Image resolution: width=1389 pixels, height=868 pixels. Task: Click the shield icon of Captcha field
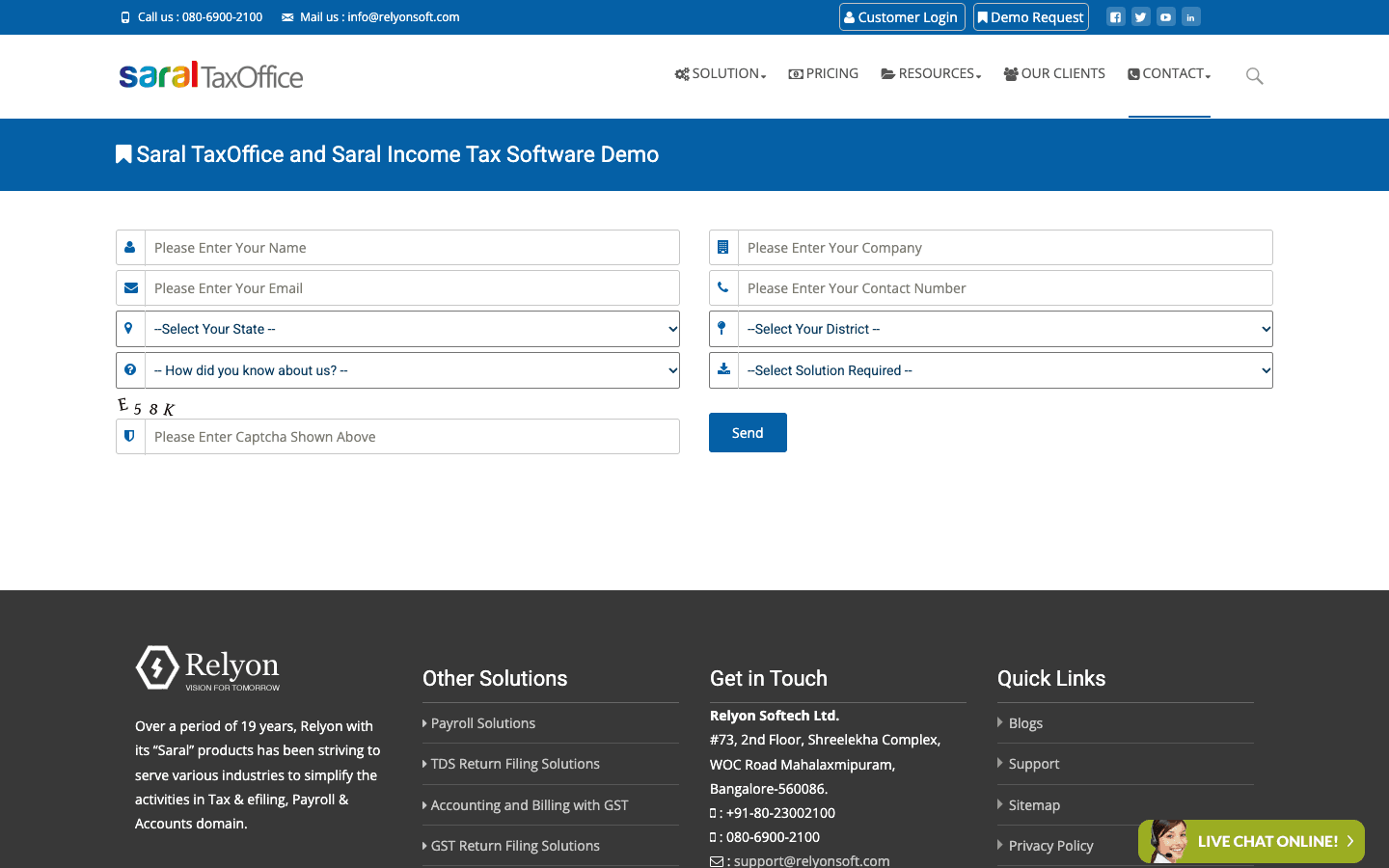[130, 437]
